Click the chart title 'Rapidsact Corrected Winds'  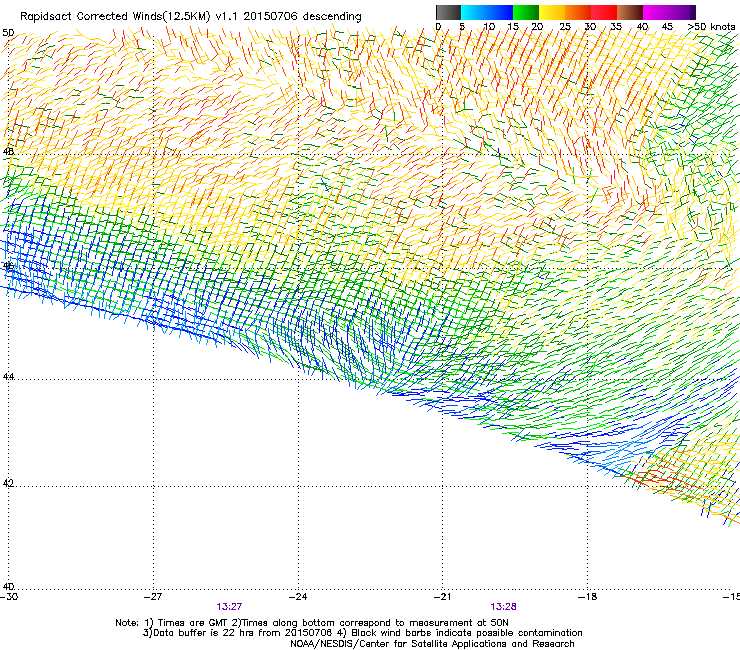tap(92, 16)
